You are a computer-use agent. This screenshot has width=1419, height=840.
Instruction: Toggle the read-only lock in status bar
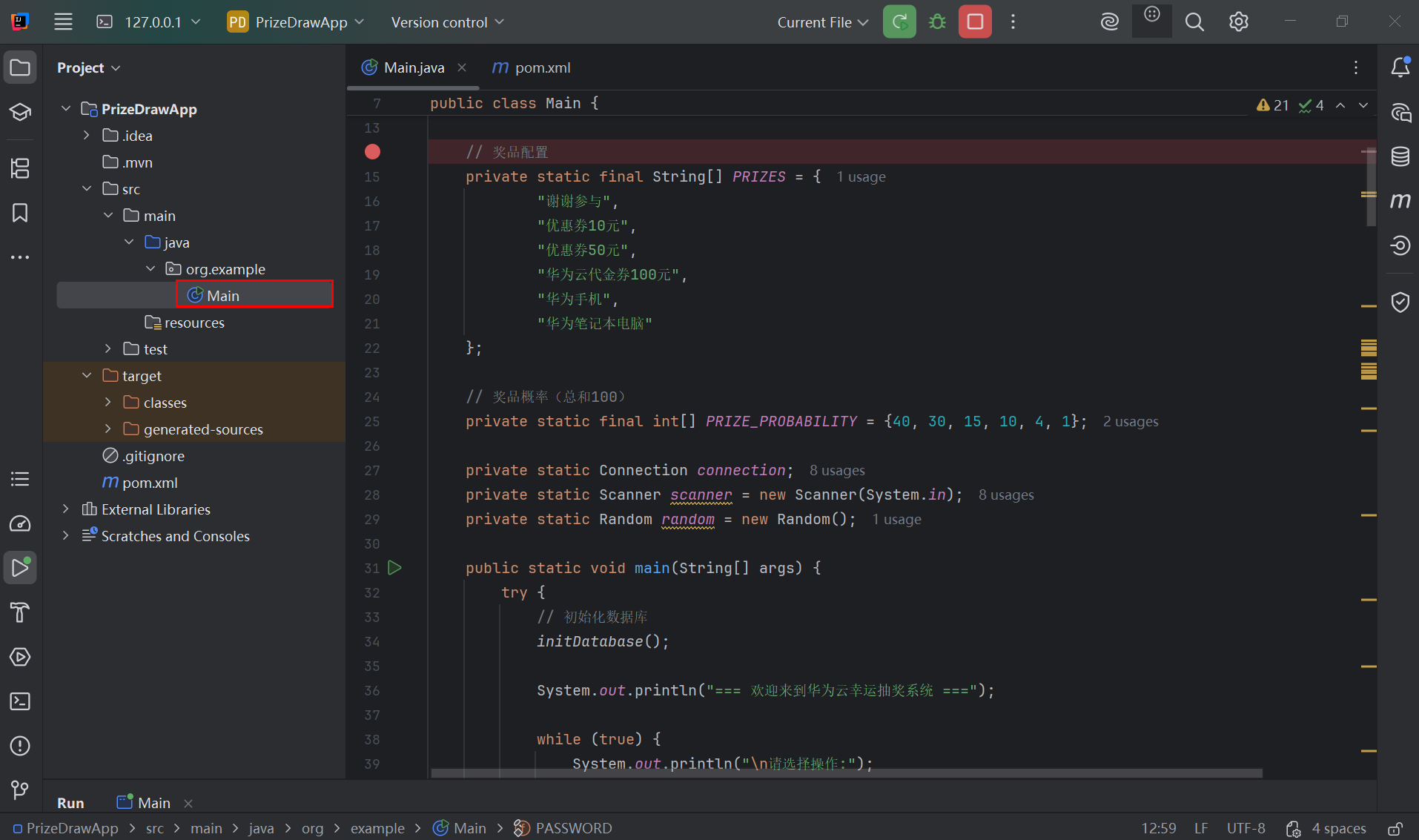point(1395,828)
